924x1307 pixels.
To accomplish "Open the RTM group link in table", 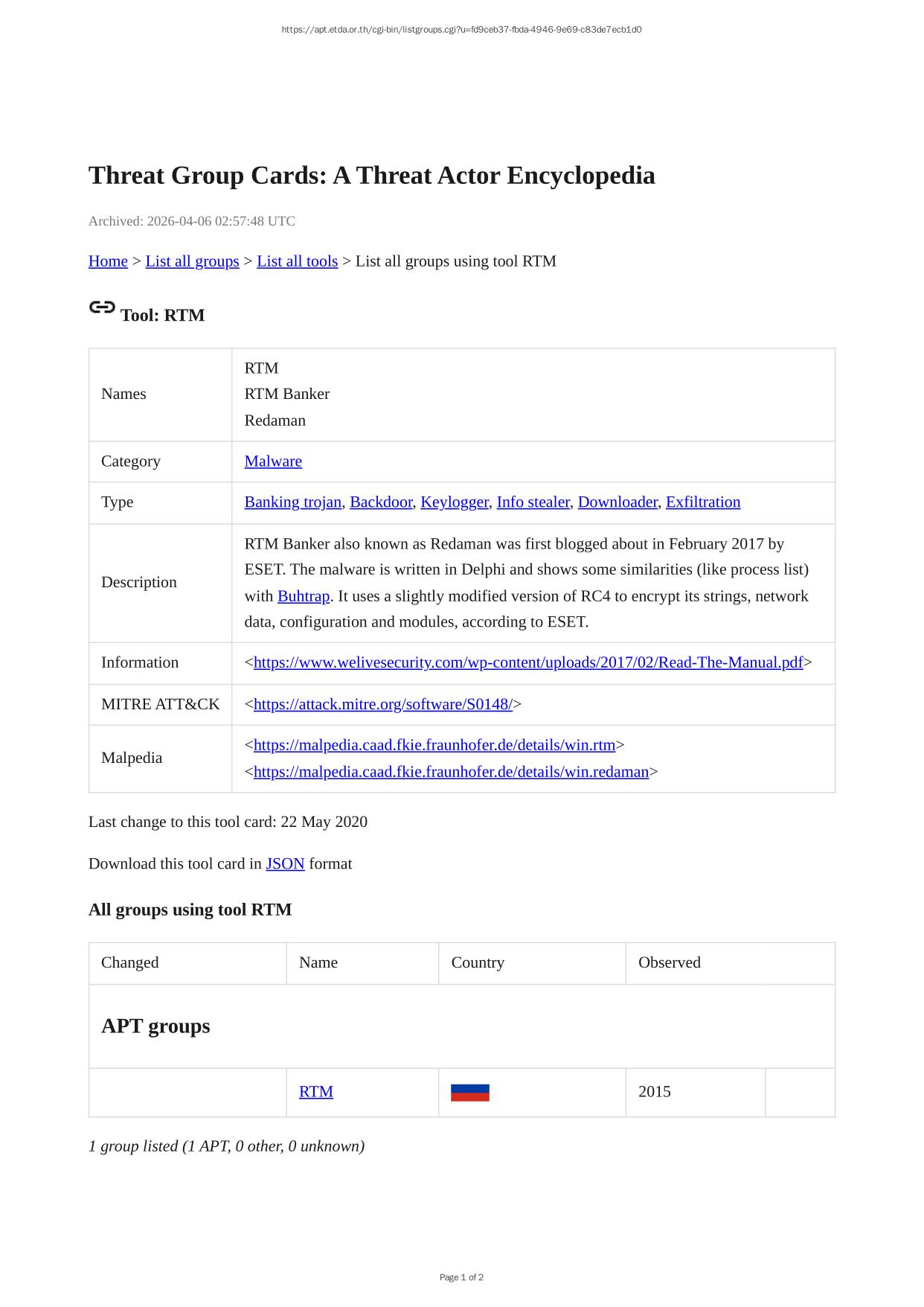I will click(315, 1092).
